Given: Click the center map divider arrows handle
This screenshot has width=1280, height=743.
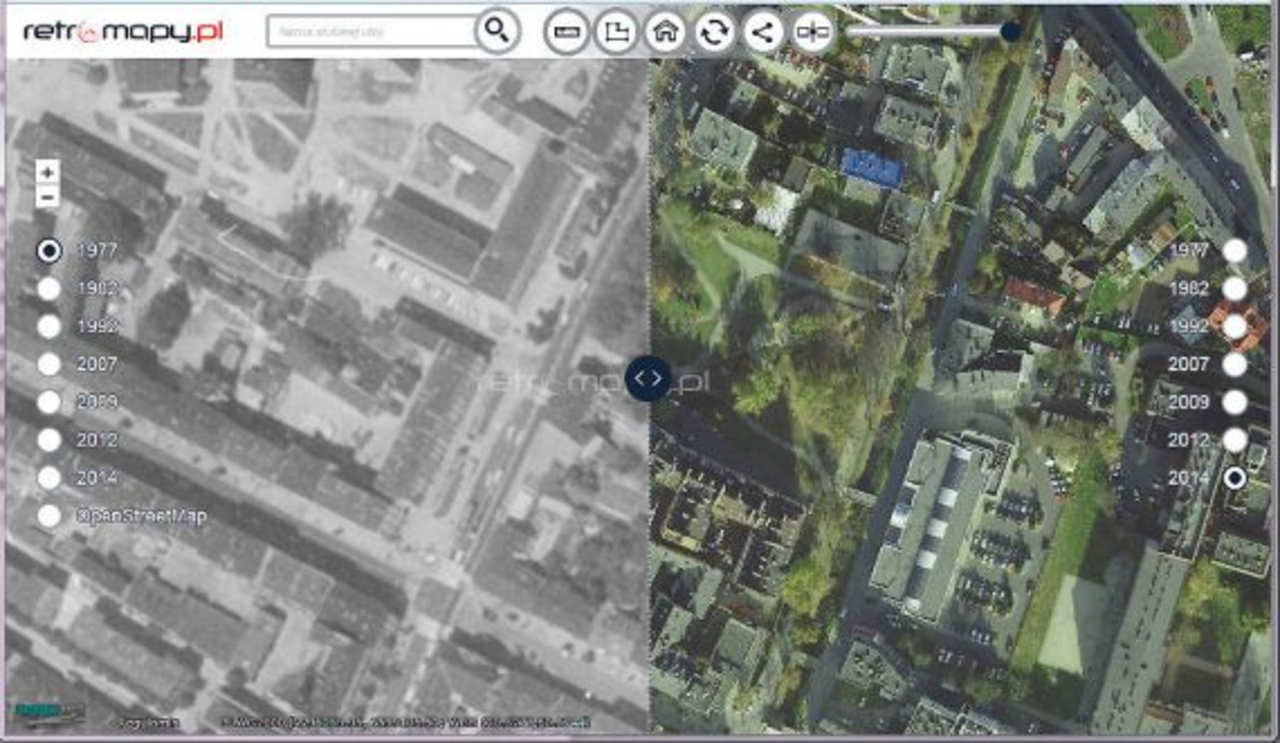Looking at the screenshot, I should [648, 379].
